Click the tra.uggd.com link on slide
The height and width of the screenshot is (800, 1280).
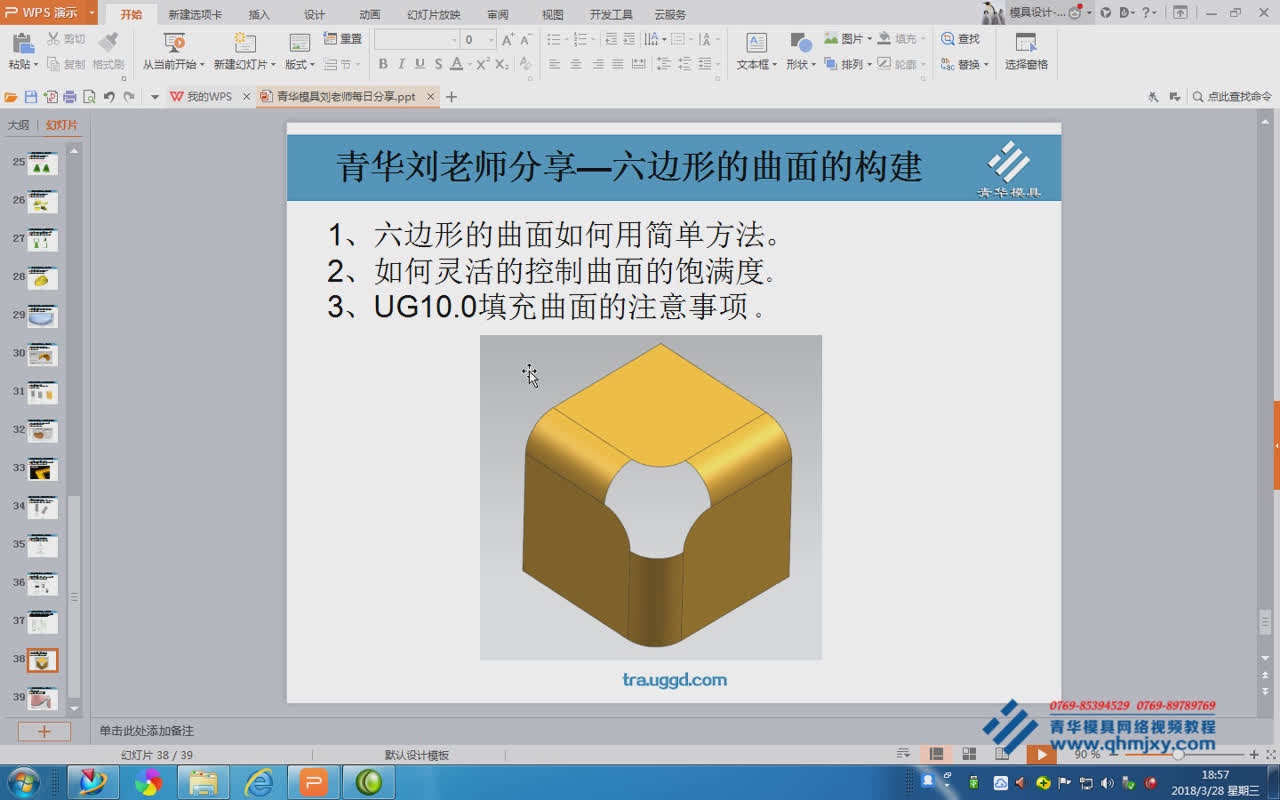(x=674, y=680)
